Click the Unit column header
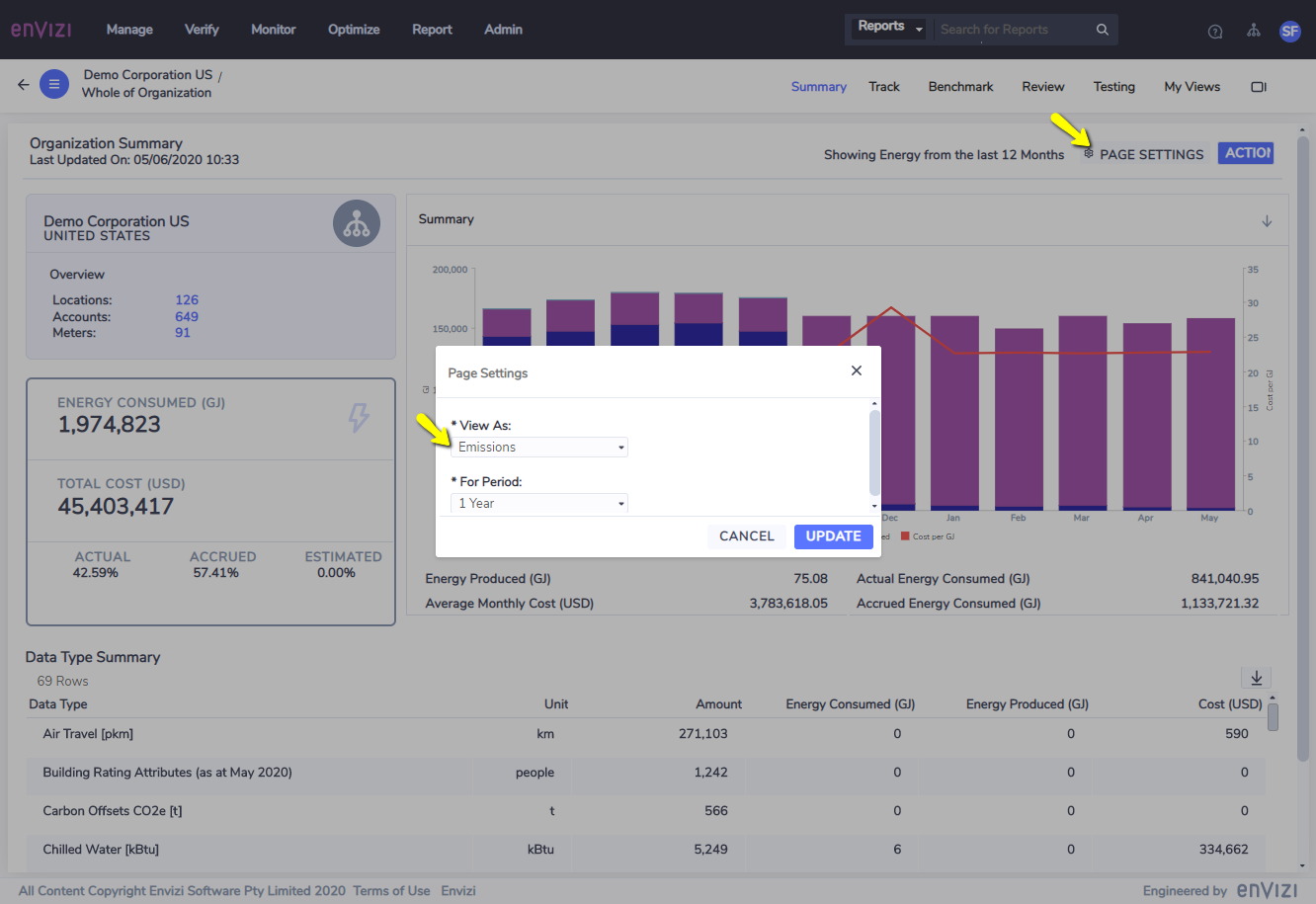Viewport: 1316px width, 904px height. (x=556, y=704)
